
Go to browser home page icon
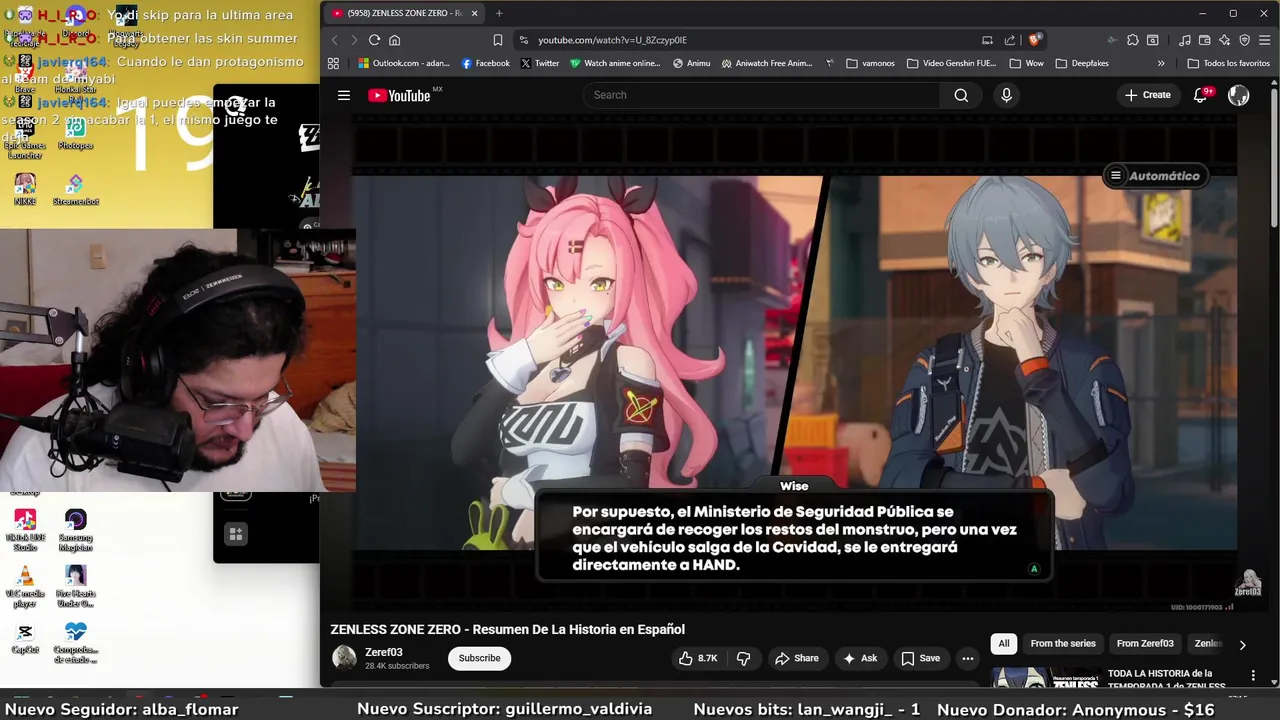coord(395,40)
